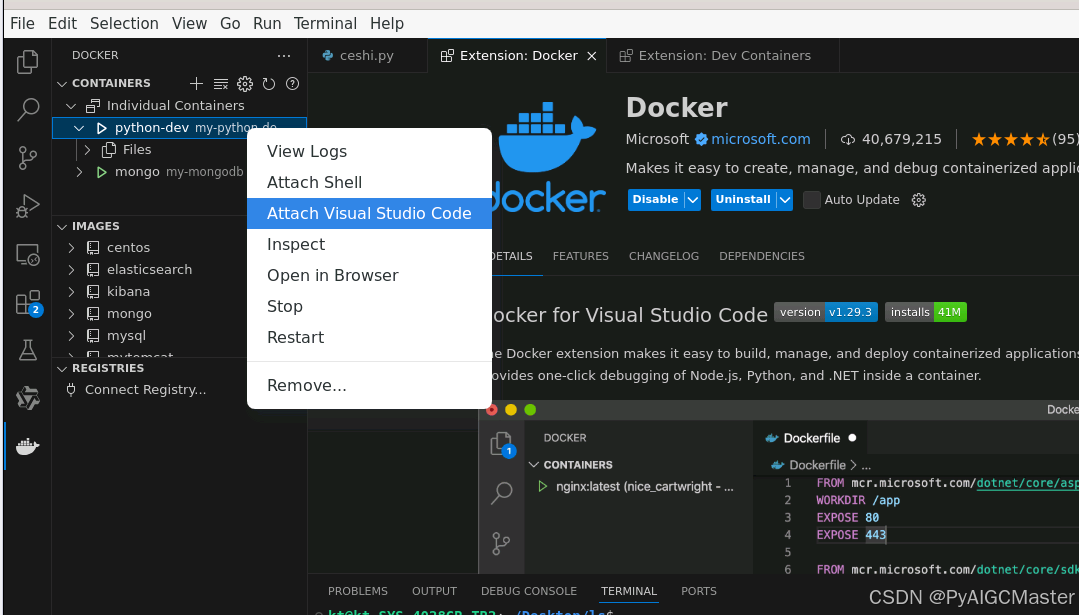Collapse the python-dev container node

pos(79,128)
